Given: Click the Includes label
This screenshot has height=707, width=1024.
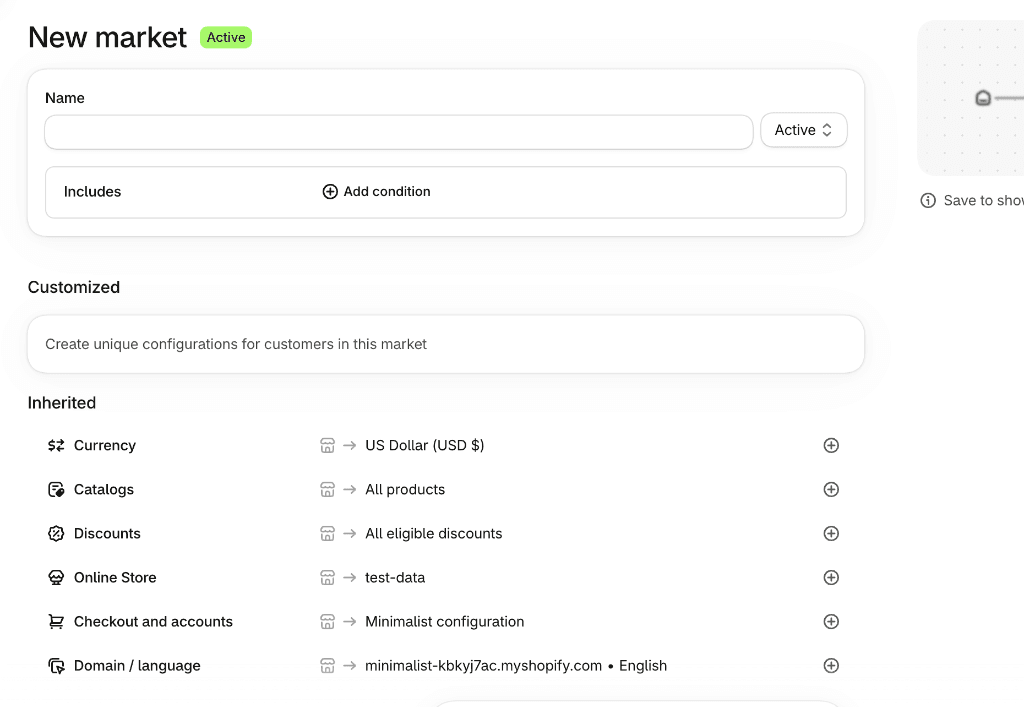Looking at the screenshot, I should 92,191.
